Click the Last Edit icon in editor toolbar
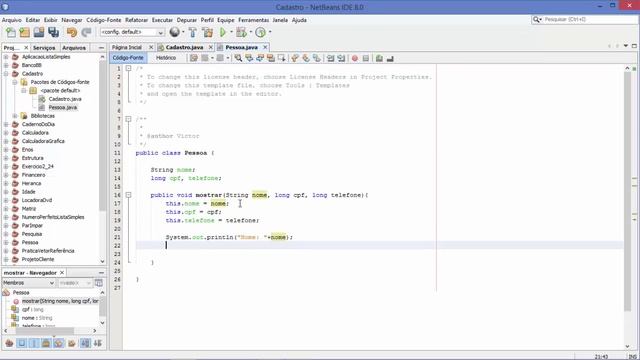640x360 pixels. click(x=193, y=58)
